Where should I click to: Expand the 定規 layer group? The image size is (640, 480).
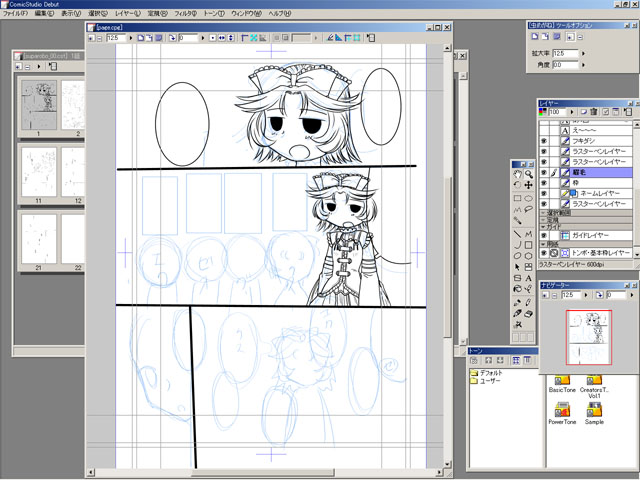click(x=543, y=220)
